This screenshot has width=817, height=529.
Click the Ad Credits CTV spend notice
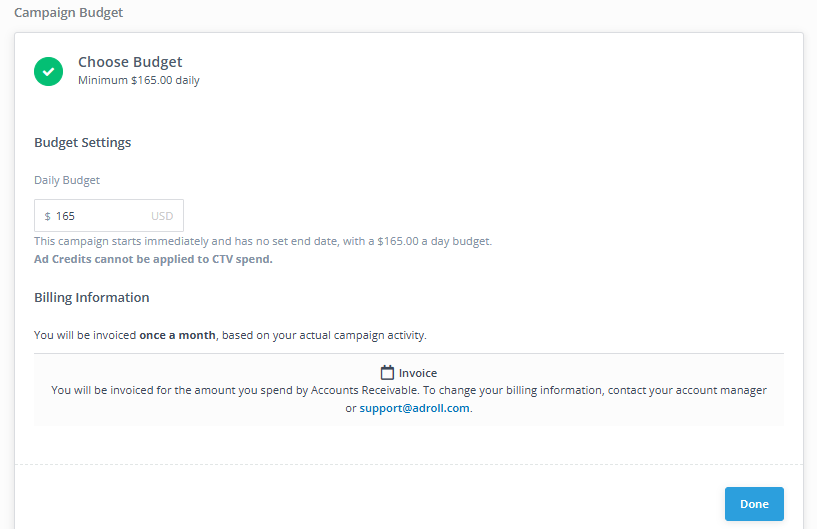tap(153, 259)
